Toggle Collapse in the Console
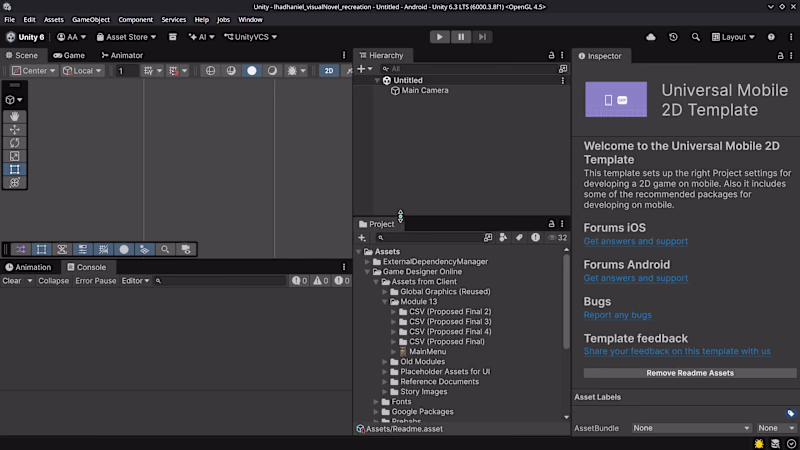800x450 pixels. pos(53,281)
